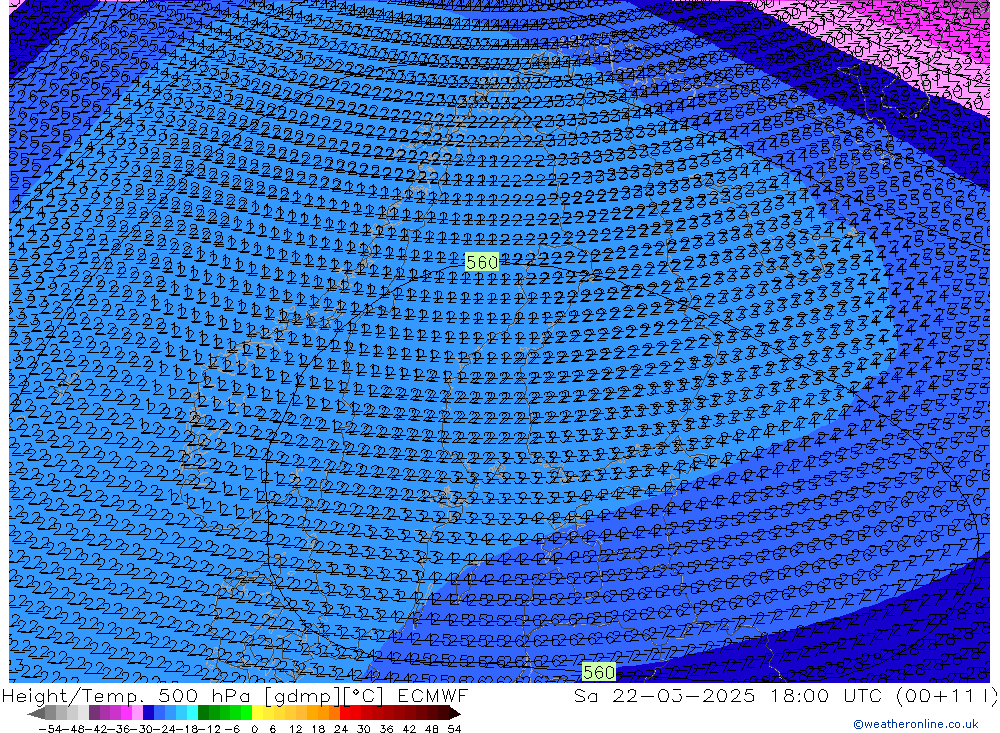1000x733 pixels.
Task: Click the dark blue swatch in the color legend
Action: click(148, 713)
